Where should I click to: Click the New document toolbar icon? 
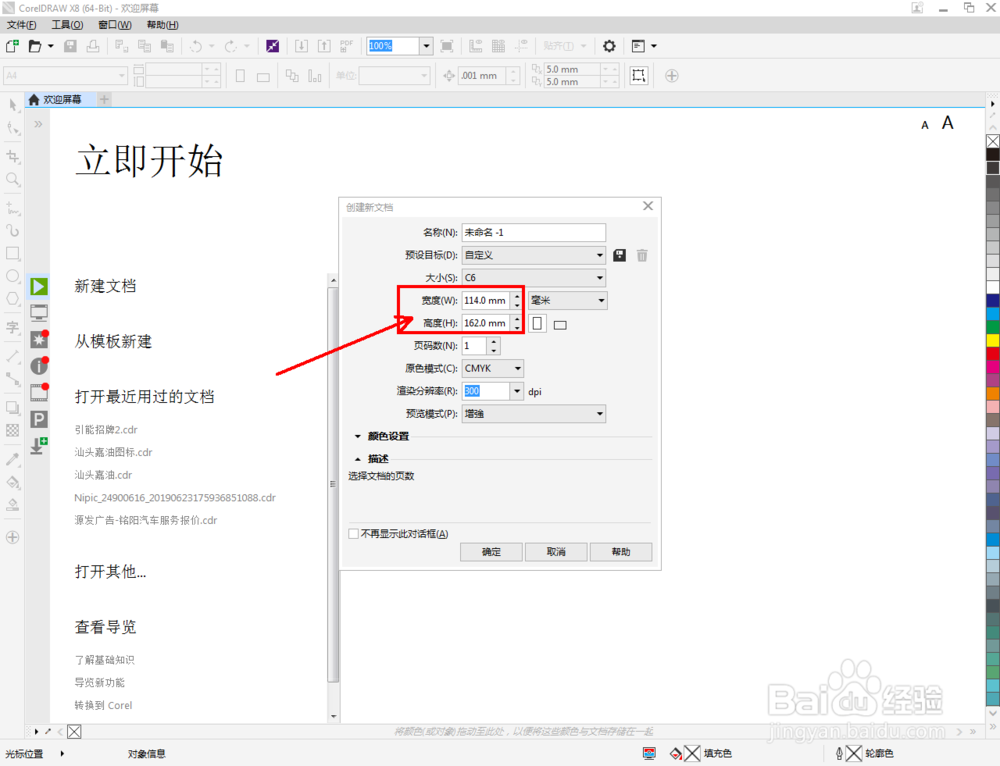click(x=12, y=46)
